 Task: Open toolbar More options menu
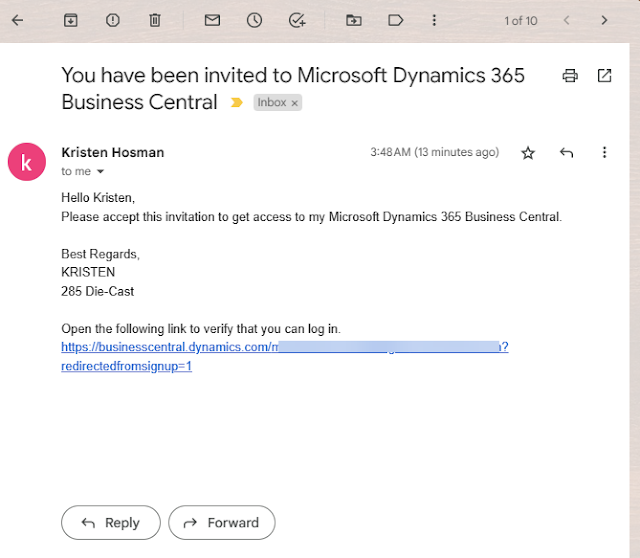coord(434,20)
